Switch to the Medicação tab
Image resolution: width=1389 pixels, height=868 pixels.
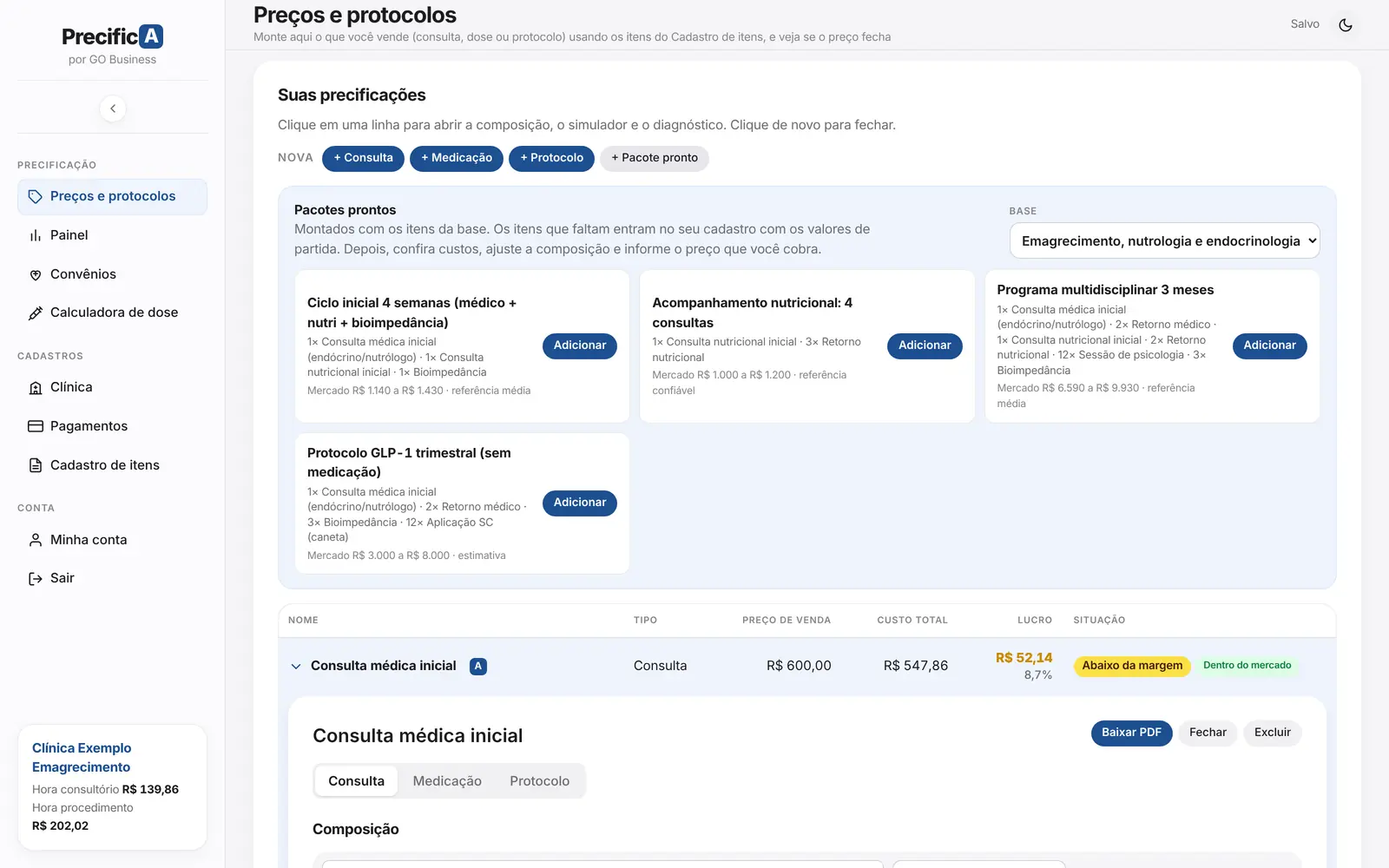click(x=447, y=781)
